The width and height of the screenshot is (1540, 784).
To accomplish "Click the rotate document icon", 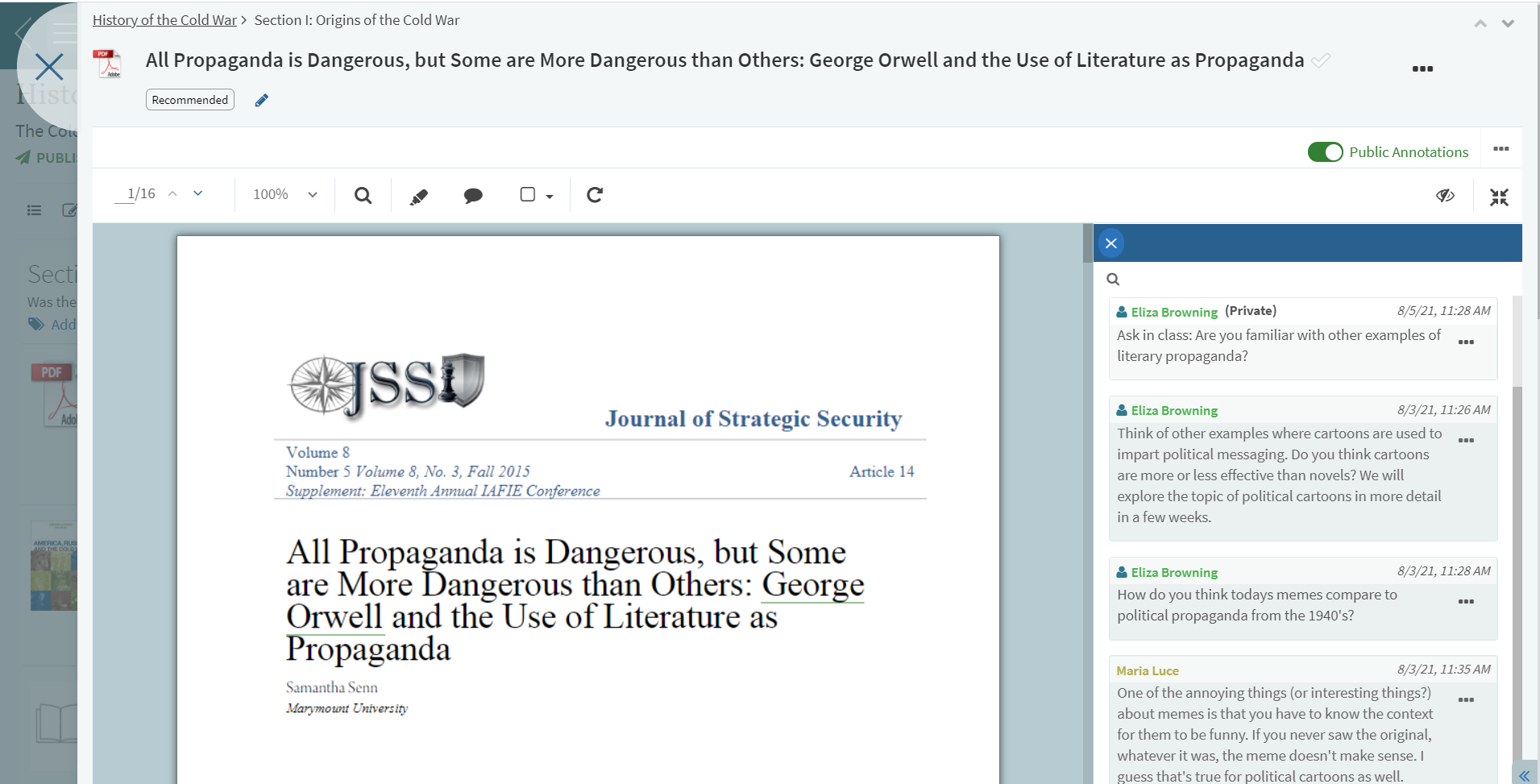I will [595, 195].
